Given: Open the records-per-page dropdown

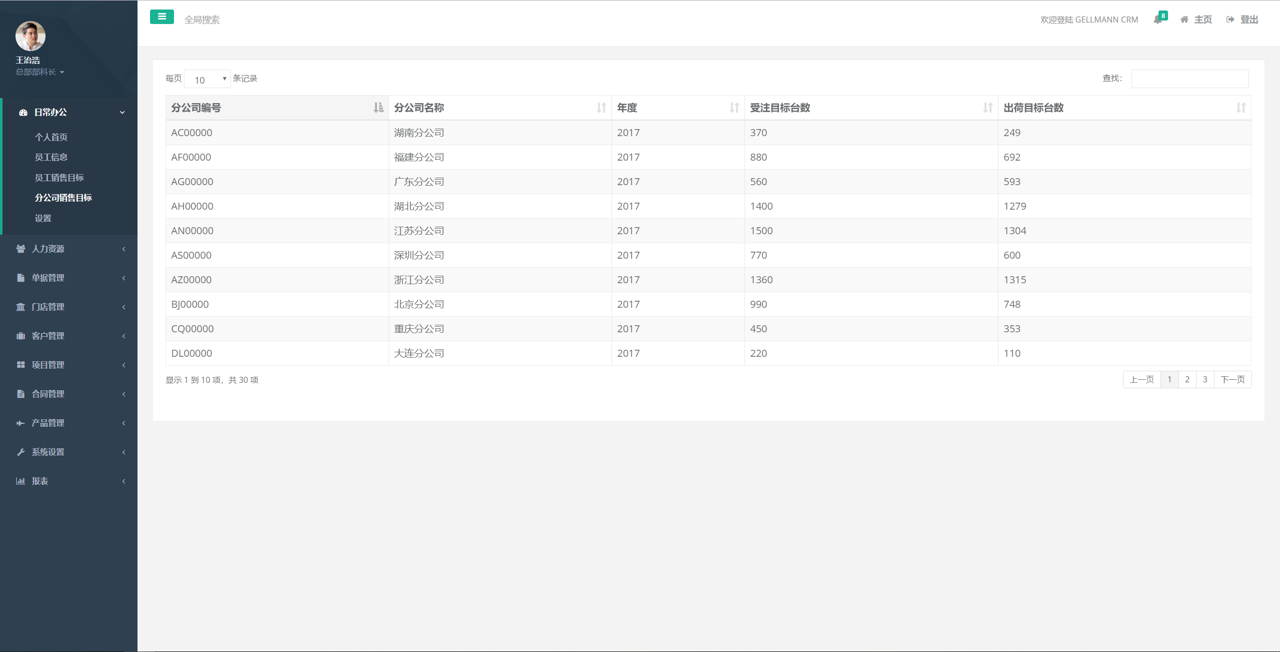Looking at the screenshot, I should (x=207, y=79).
